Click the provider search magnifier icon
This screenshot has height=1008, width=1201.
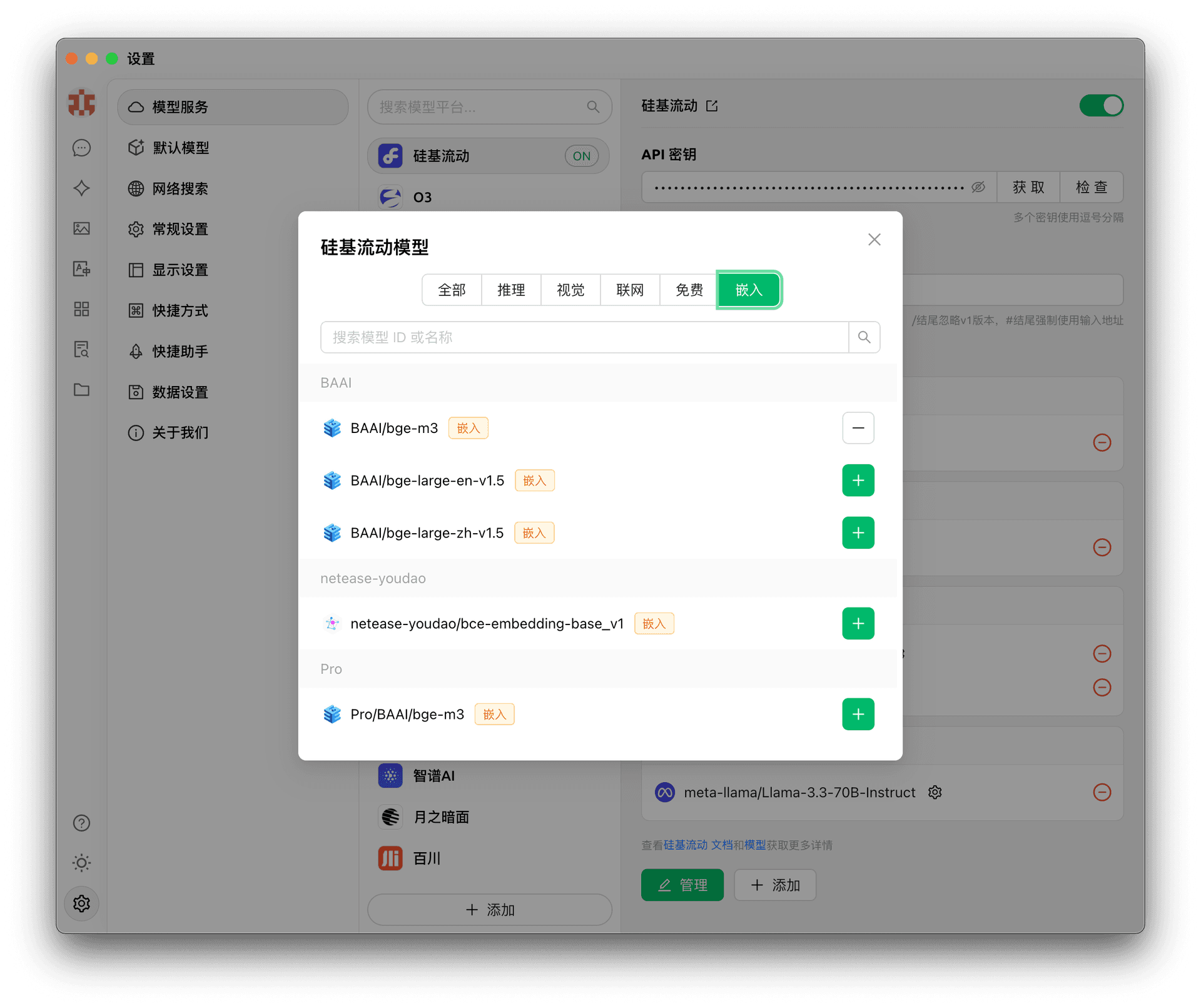click(x=593, y=107)
